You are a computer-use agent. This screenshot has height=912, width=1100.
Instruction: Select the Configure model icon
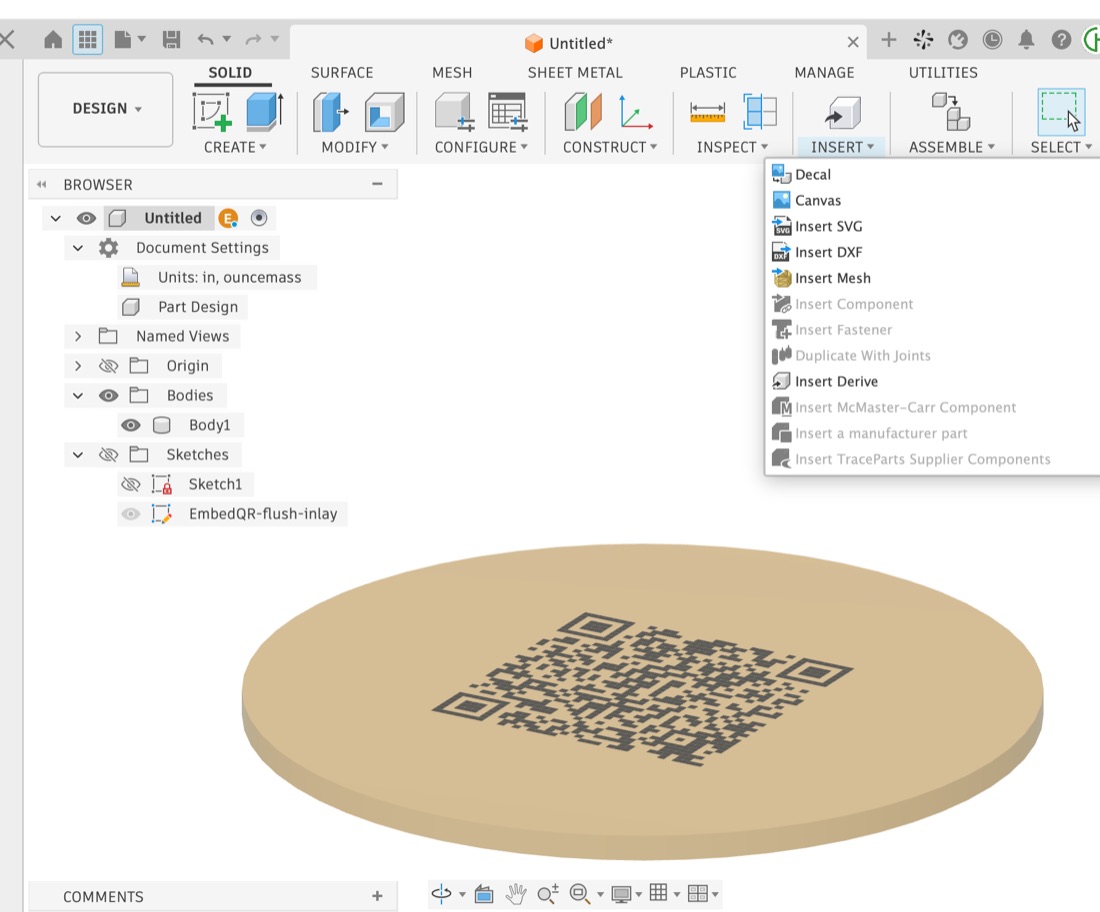click(454, 112)
